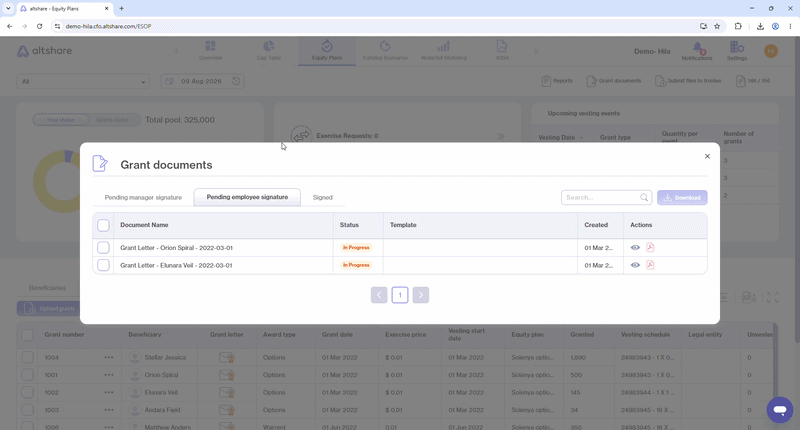Select page 1 in pagination
Viewport: 800px width, 430px height.
coord(400,295)
